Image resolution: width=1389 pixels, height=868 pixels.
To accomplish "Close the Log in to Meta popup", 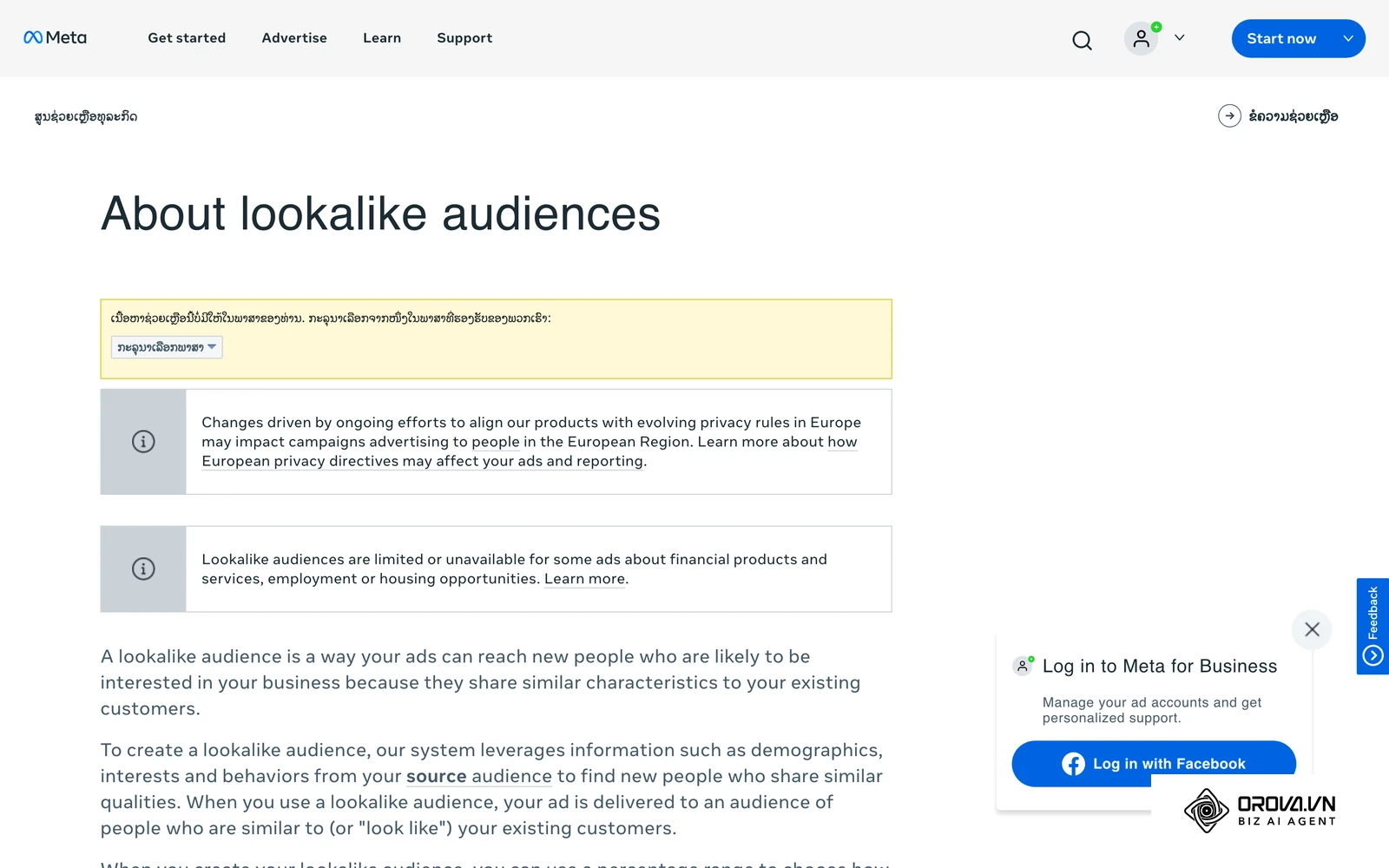I will point(1312,629).
